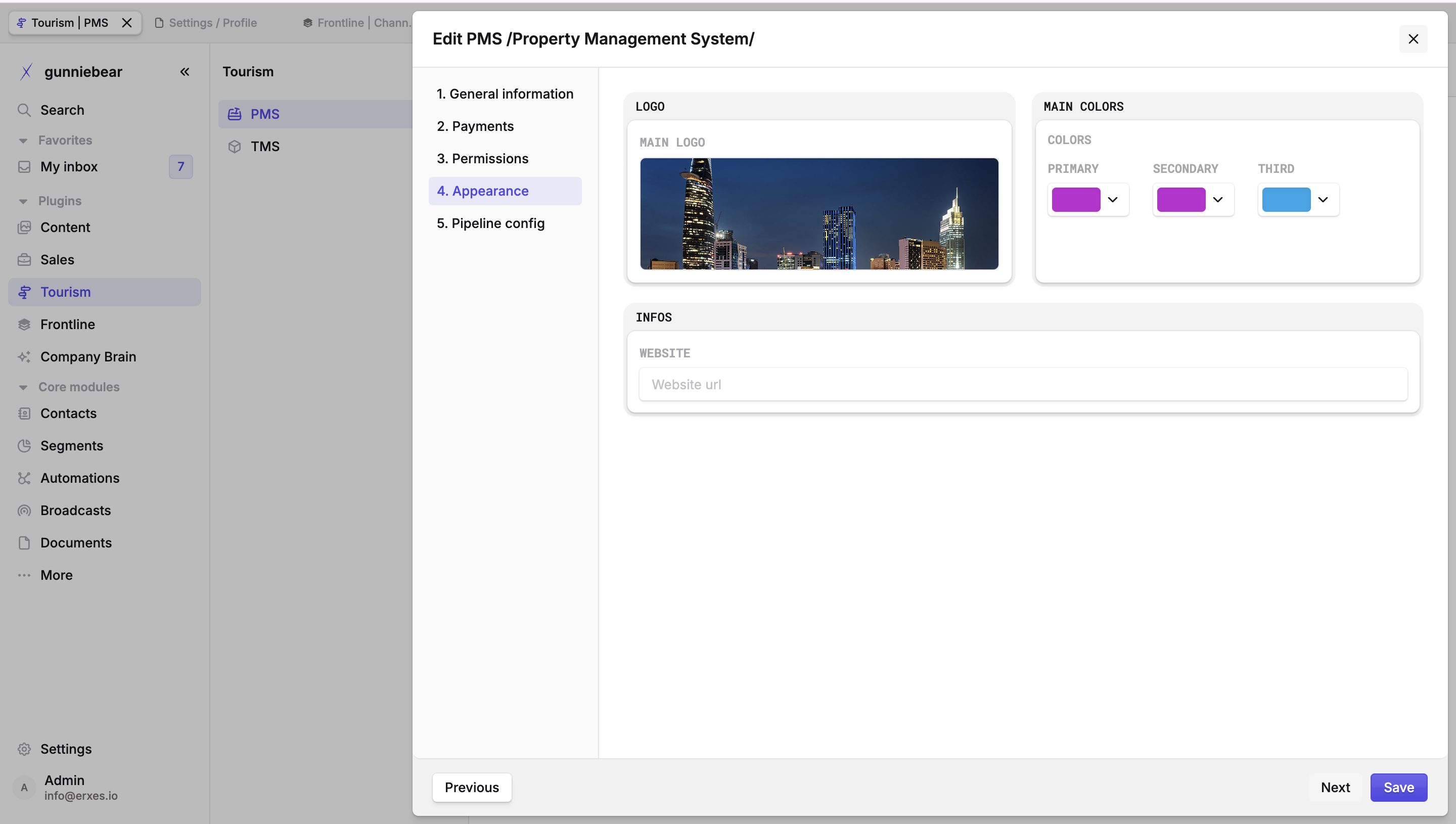Open the Sales plugin

(105, 260)
